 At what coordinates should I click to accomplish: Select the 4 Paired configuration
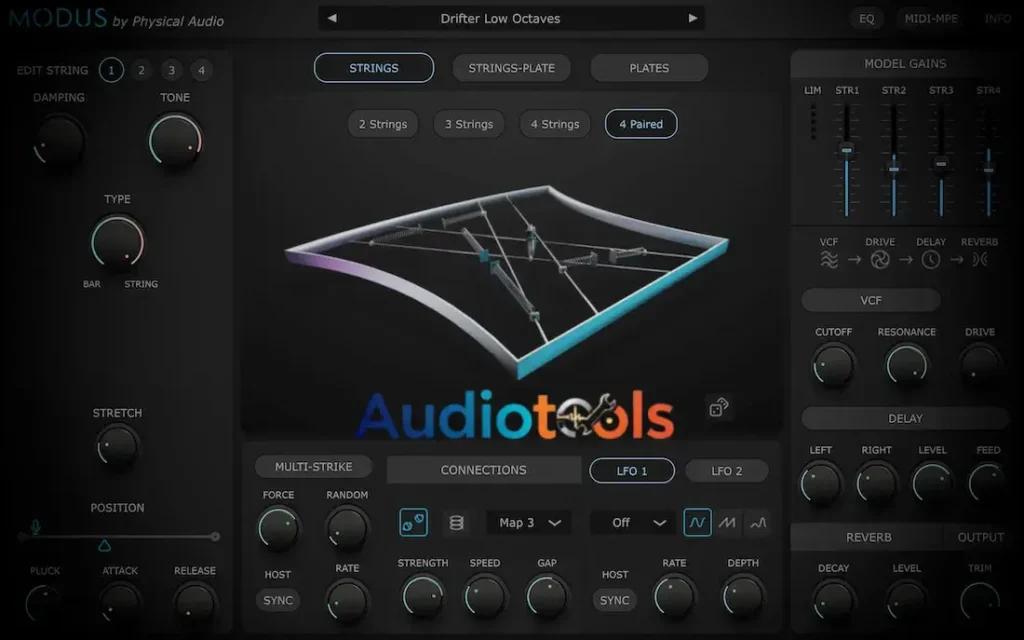coord(641,124)
